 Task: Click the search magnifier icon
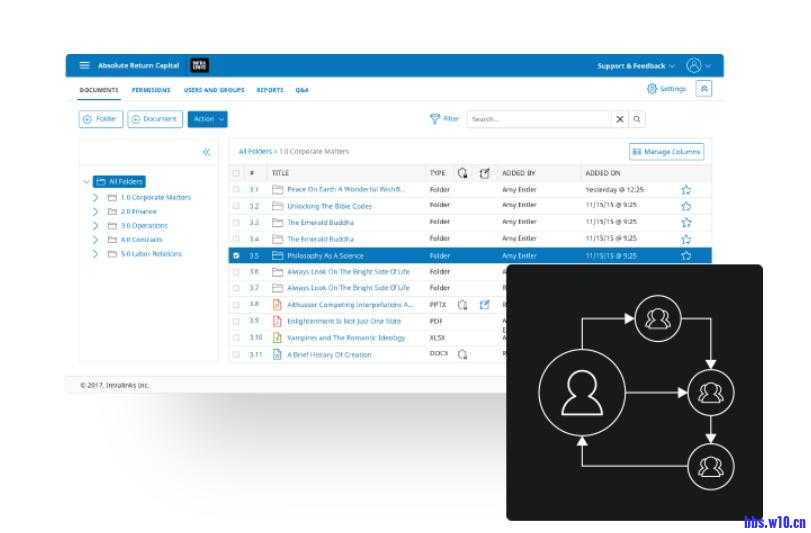tap(638, 119)
